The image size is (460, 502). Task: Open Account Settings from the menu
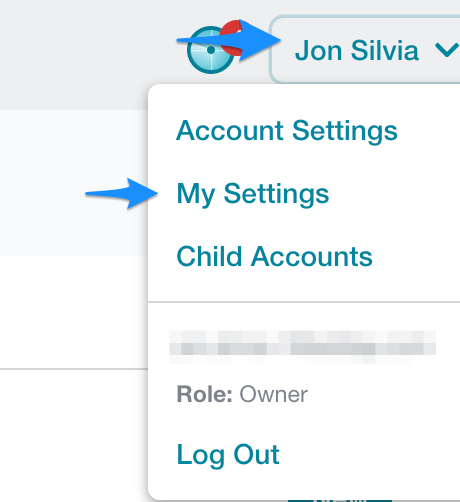tap(287, 131)
